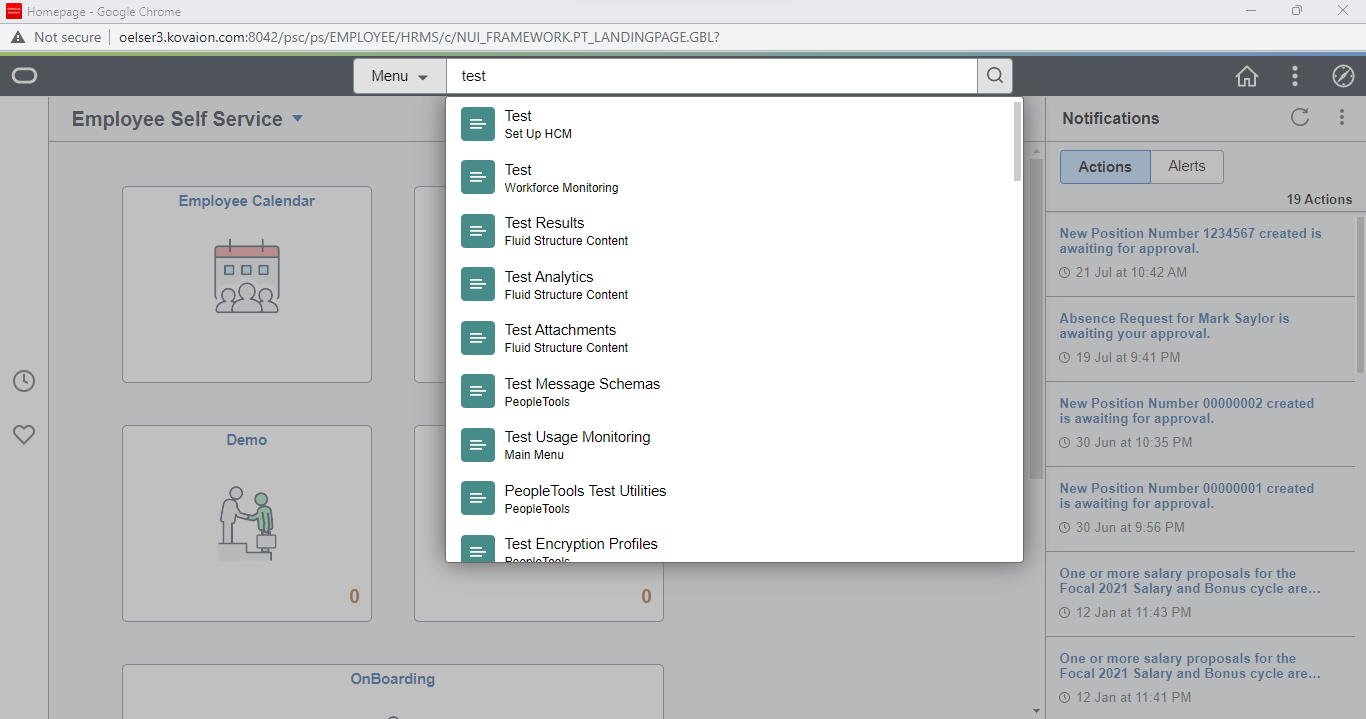Viewport: 1366px width, 719px height.
Task: Open the recent places clock icon
Action: (x=24, y=381)
